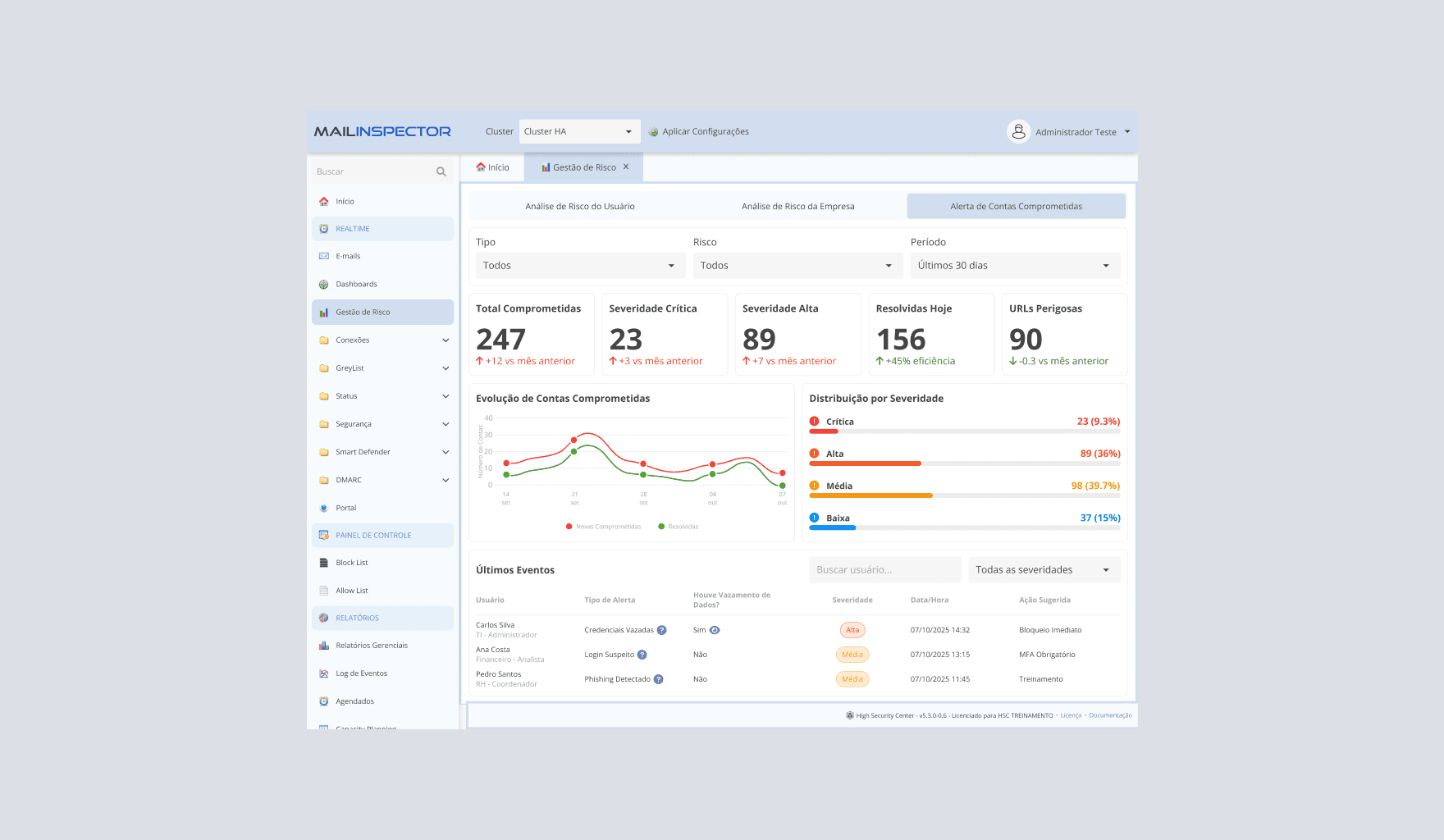This screenshot has width=1444, height=840.
Task: Click the Dashboards globe icon
Action: pos(324,285)
